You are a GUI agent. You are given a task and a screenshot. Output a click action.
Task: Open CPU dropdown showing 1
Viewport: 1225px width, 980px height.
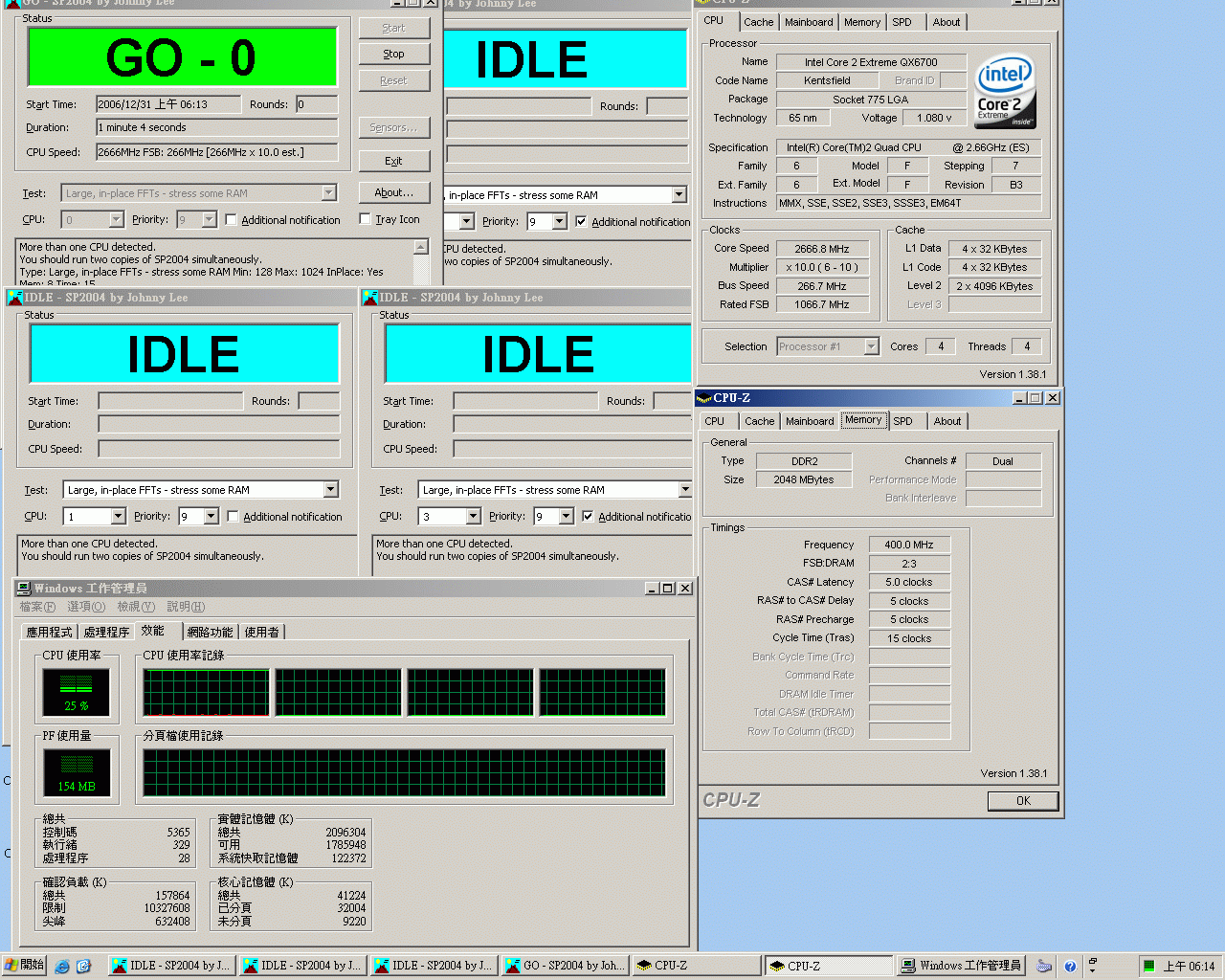coord(118,517)
